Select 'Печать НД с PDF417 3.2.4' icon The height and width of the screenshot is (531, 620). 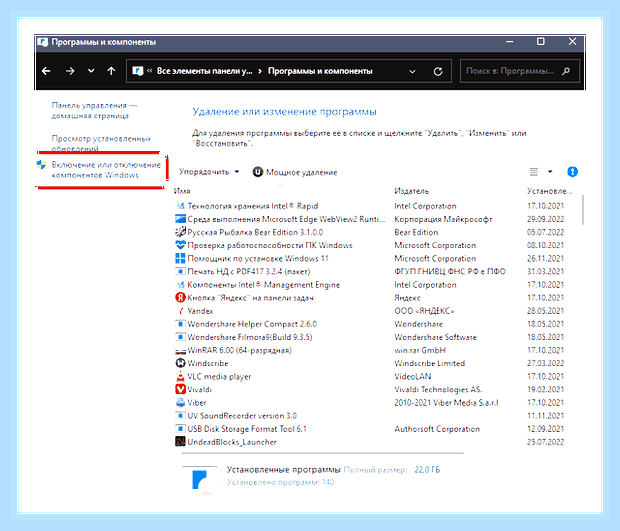coord(180,272)
